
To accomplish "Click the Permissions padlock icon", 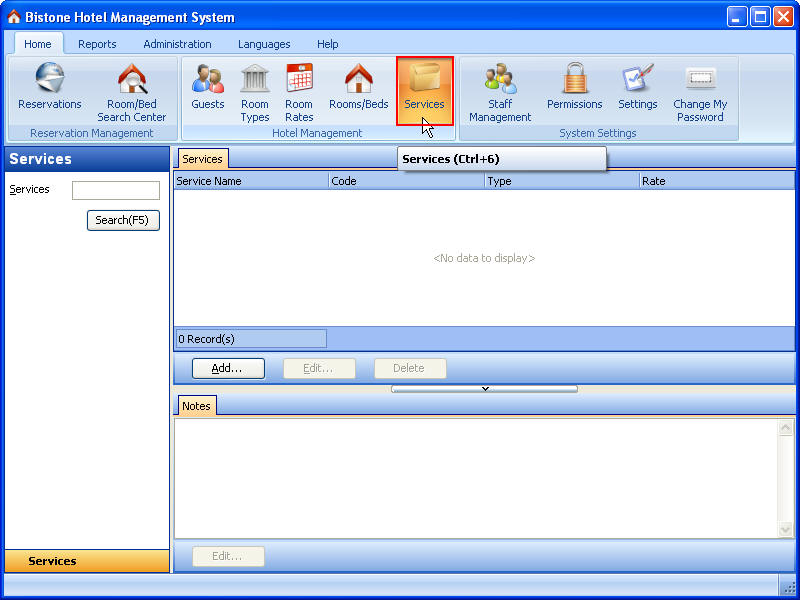I will [x=574, y=88].
